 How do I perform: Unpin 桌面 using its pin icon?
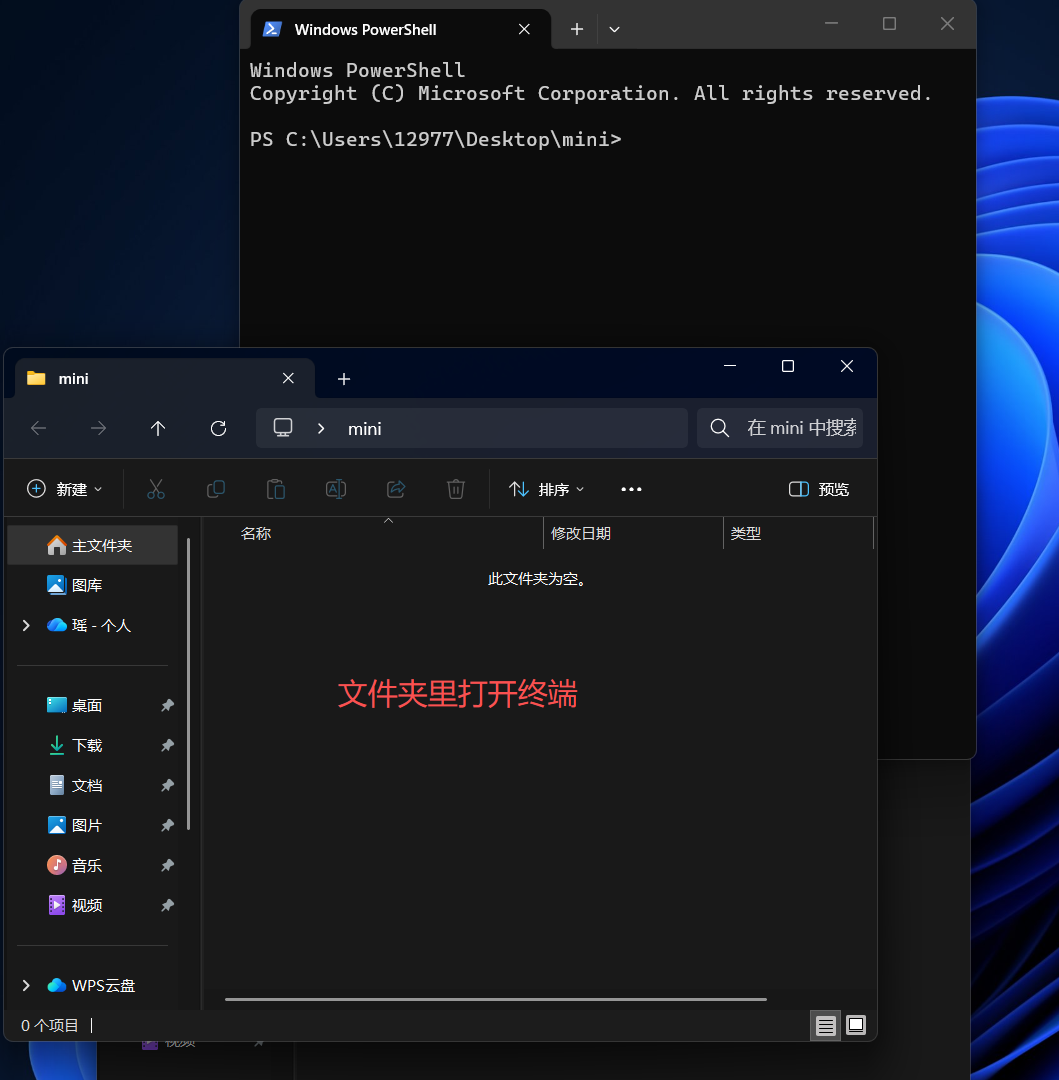167,705
